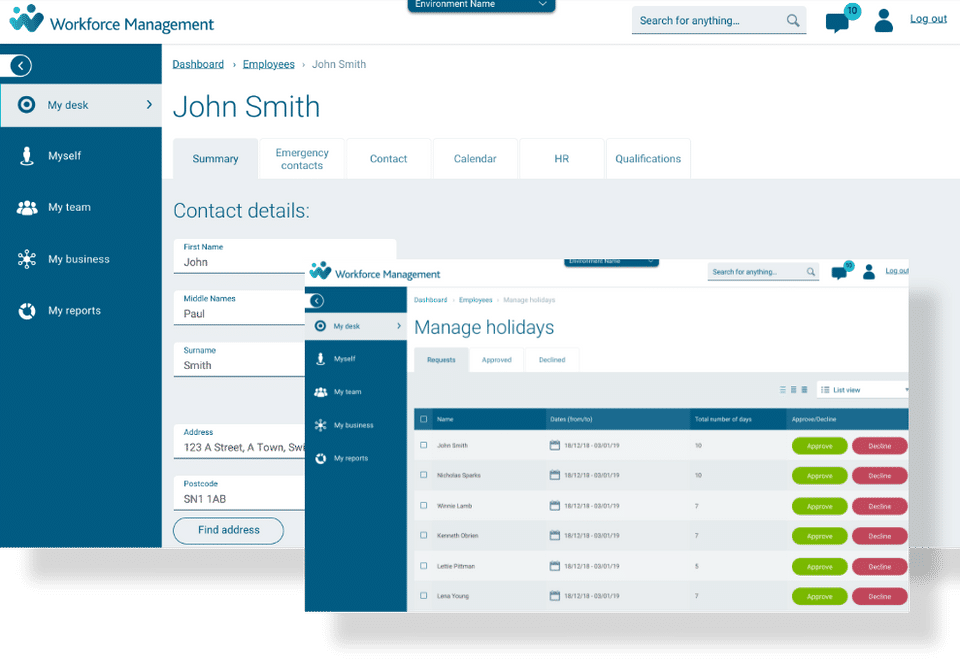Open calendar icon in Lena Young row
This screenshot has height=667, width=960.
(x=555, y=595)
